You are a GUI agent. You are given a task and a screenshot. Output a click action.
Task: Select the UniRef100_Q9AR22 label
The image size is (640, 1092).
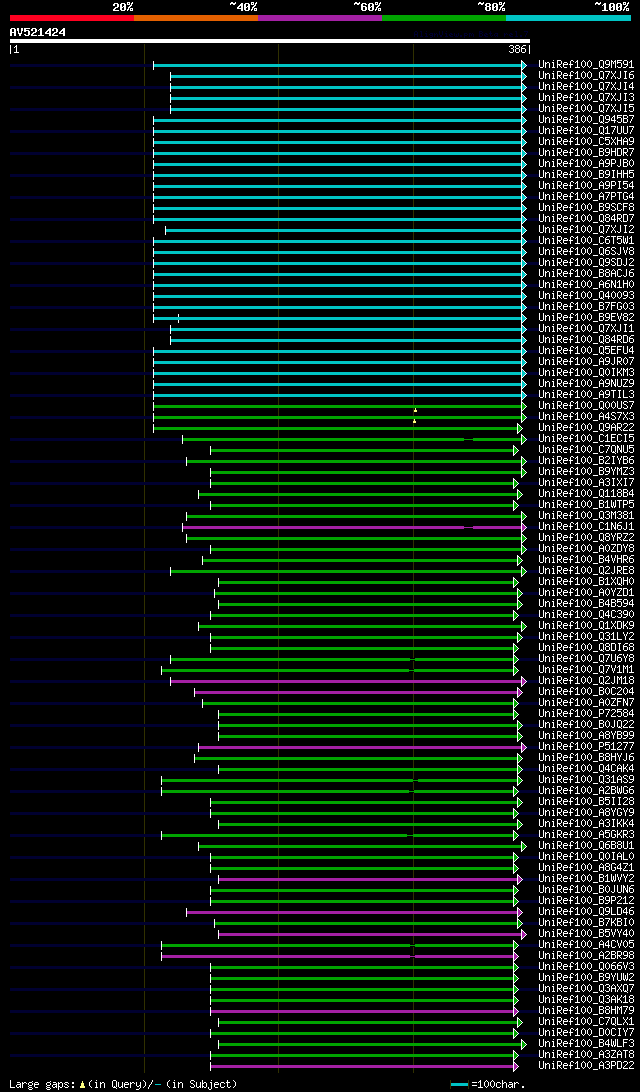pyautogui.click(x=586, y=428)
